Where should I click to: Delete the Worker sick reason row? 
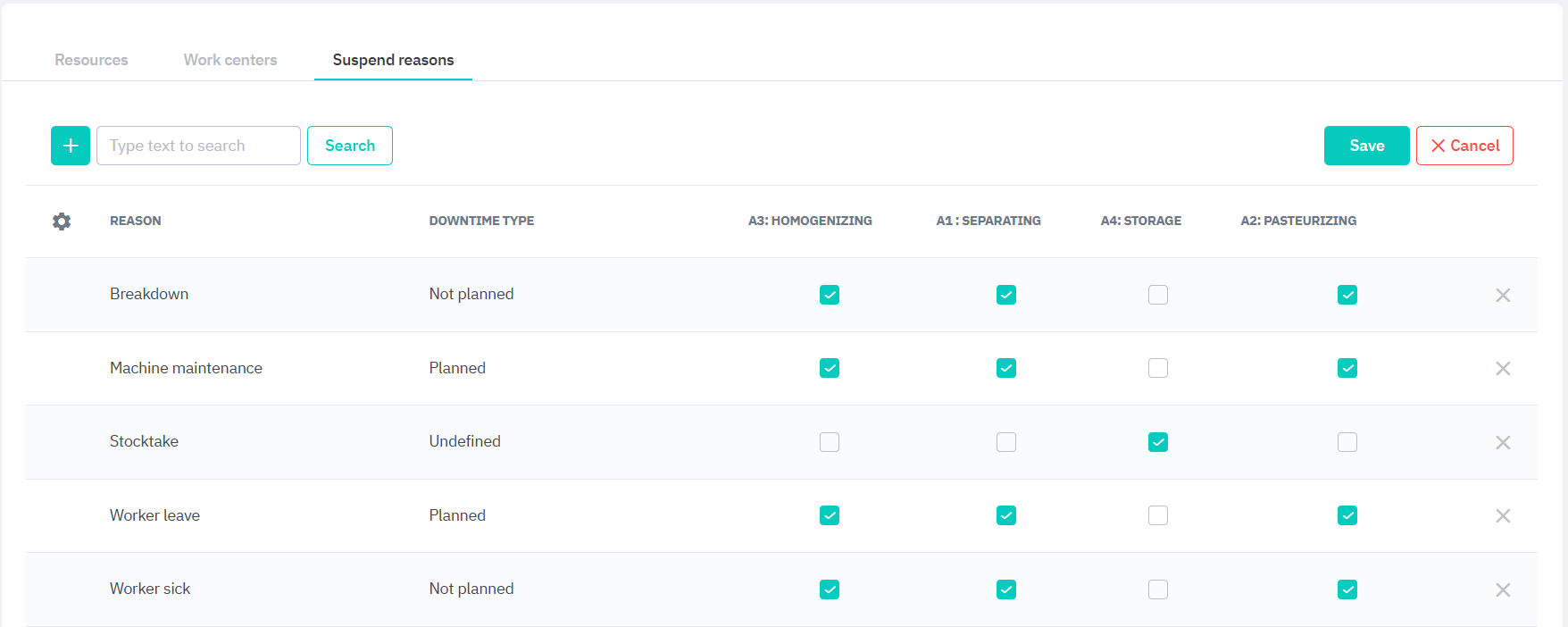coord(1503,589)
